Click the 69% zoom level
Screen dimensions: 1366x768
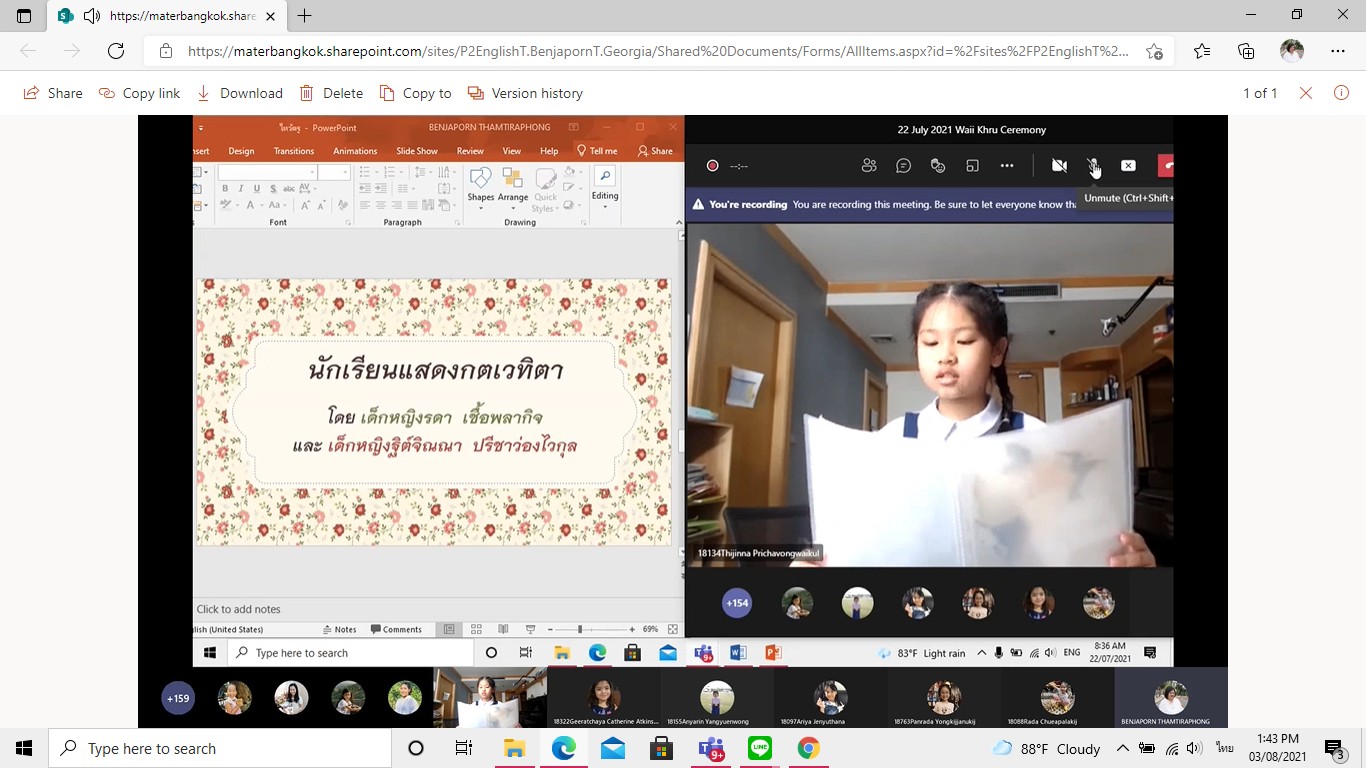[650, 629]
